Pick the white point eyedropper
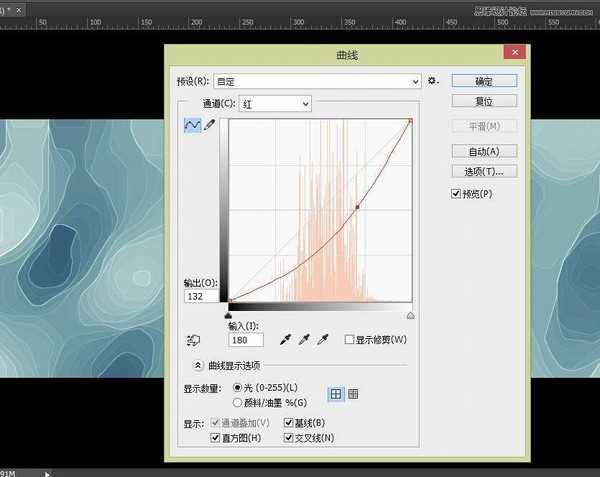600x477 pixels. pyautogui.click(x=322, y=340)
